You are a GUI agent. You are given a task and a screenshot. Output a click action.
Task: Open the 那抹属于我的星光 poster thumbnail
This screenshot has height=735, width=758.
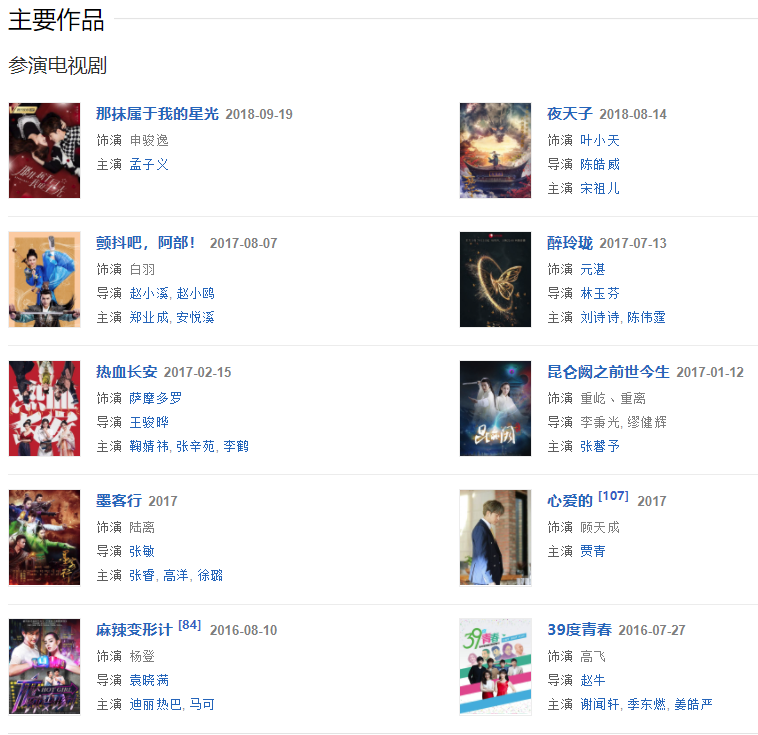(x=44, y=150)
